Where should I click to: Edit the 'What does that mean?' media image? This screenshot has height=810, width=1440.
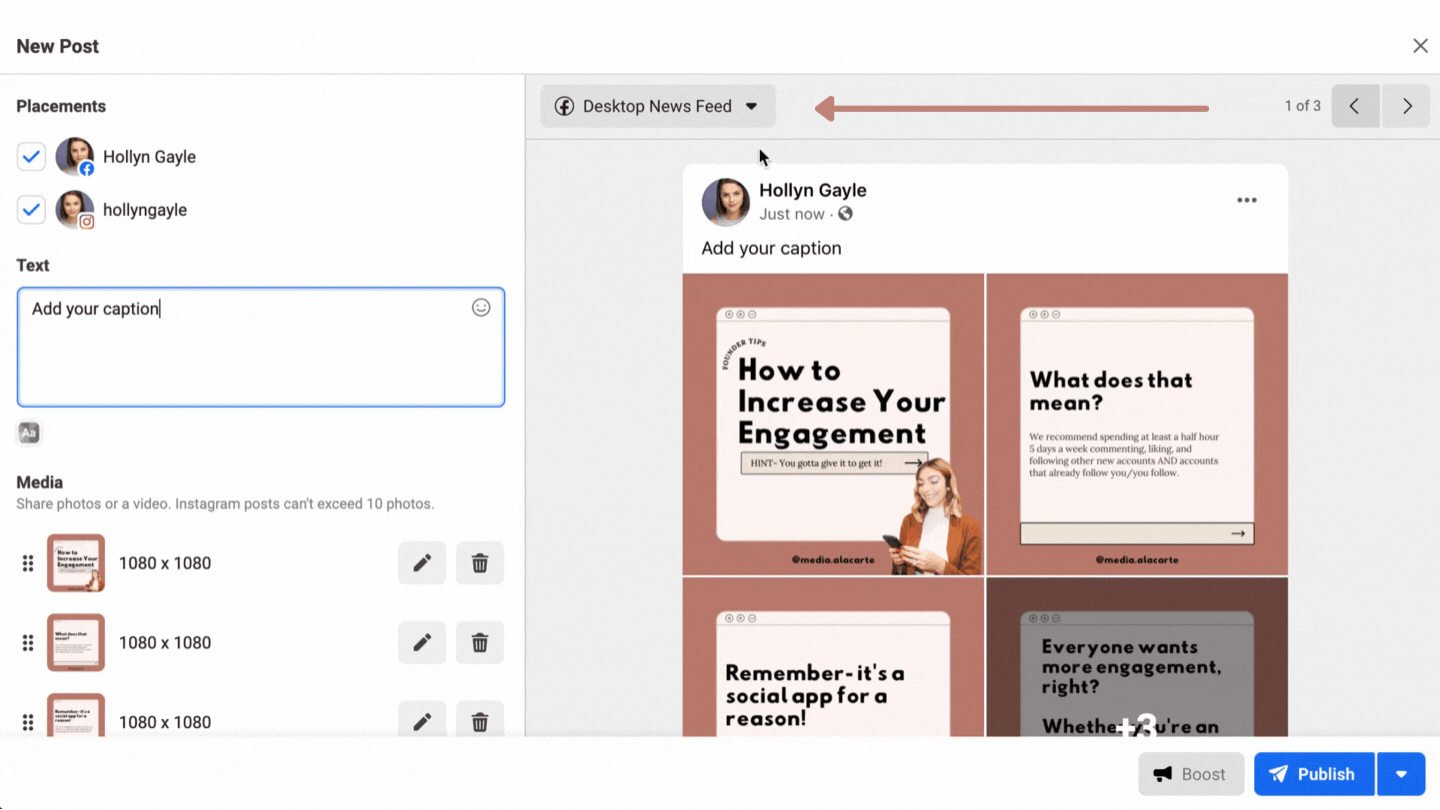point(422,643)
